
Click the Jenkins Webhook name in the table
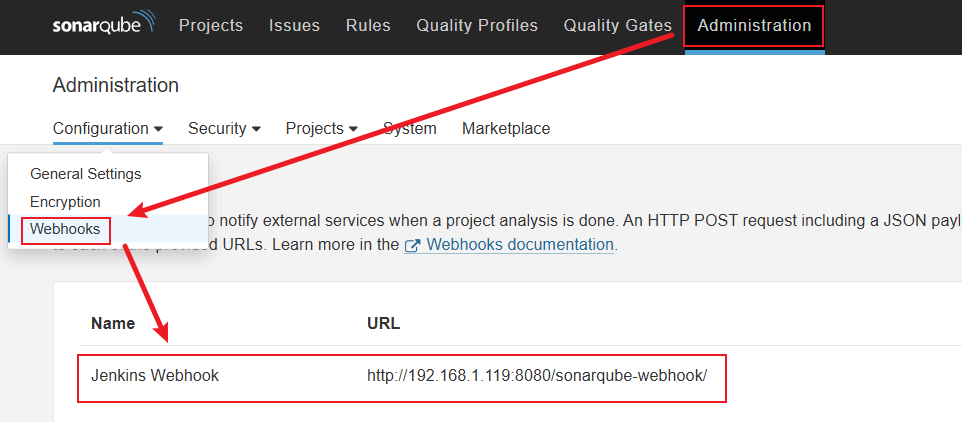(x=155, y=375)
